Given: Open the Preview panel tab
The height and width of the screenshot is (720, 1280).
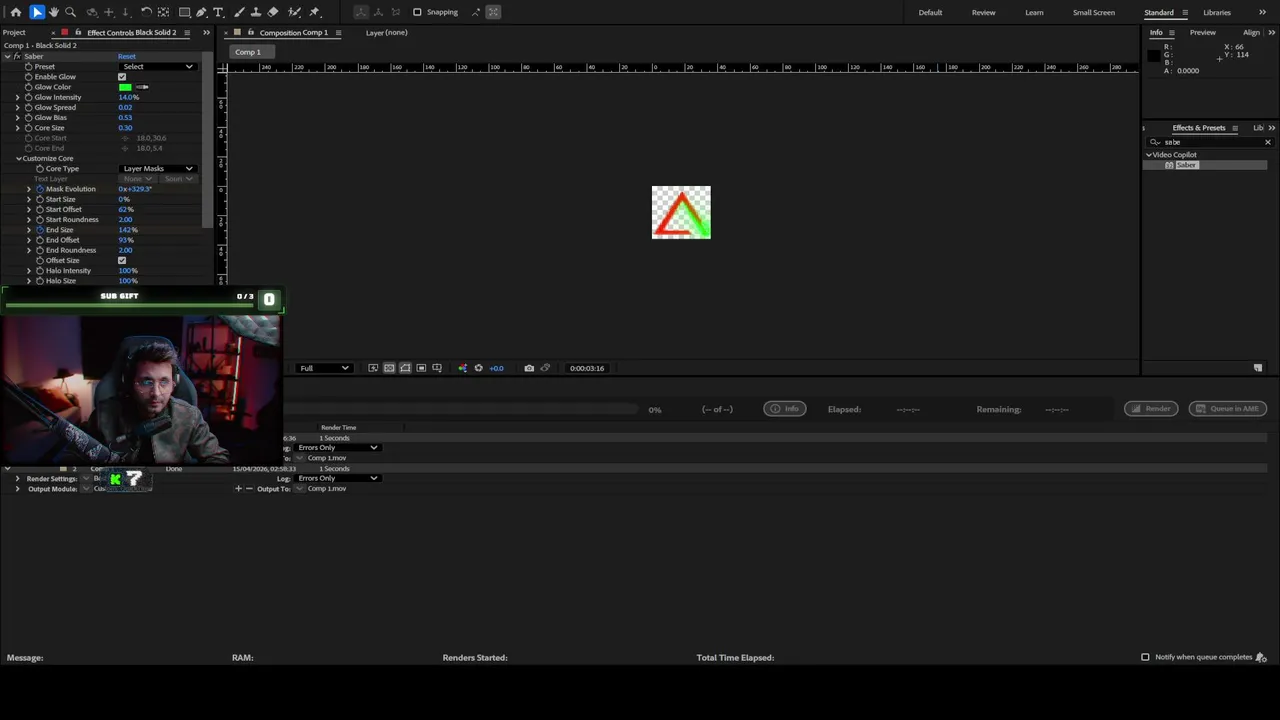Looking at the screenshot, I should pyautogui.click(x=1203, y=33).
